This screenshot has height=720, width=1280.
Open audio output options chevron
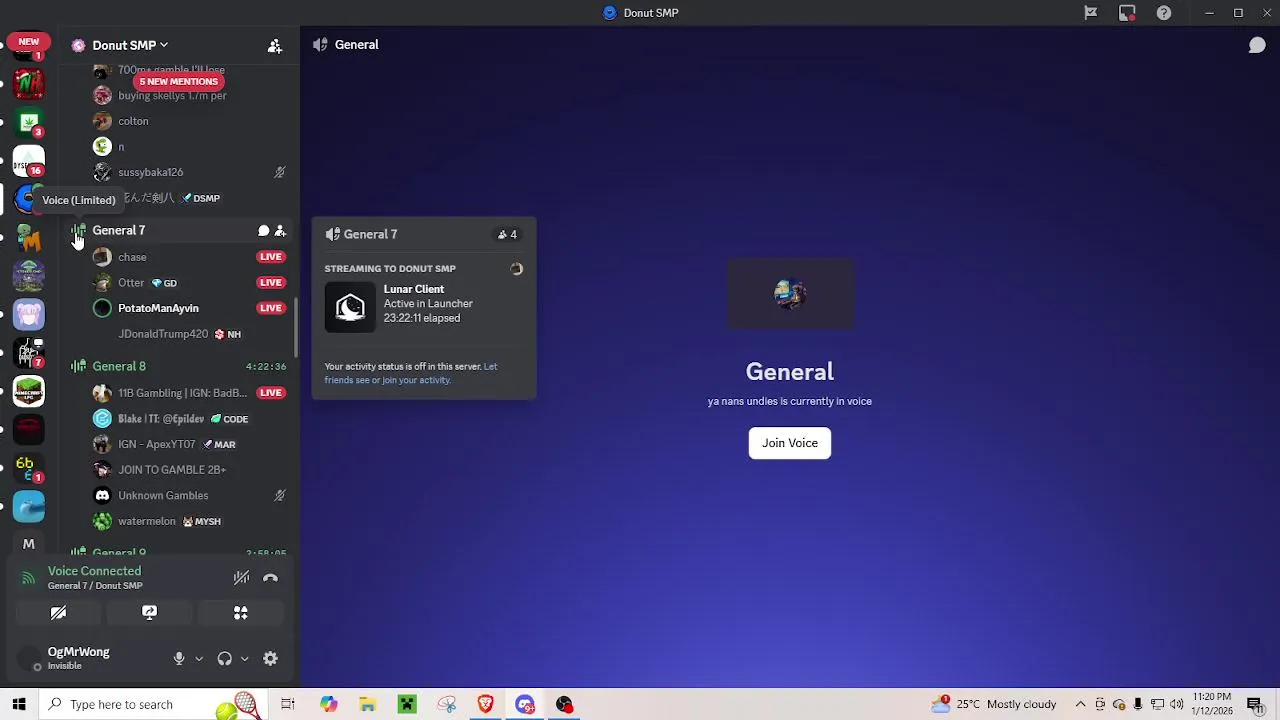(244, 659)
